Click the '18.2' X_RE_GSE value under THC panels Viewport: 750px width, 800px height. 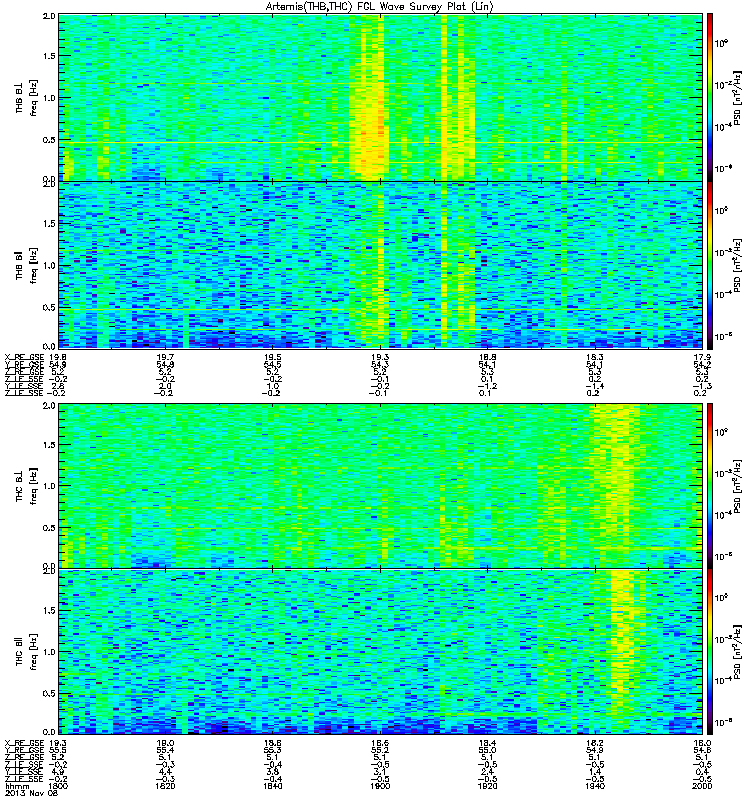595,743
